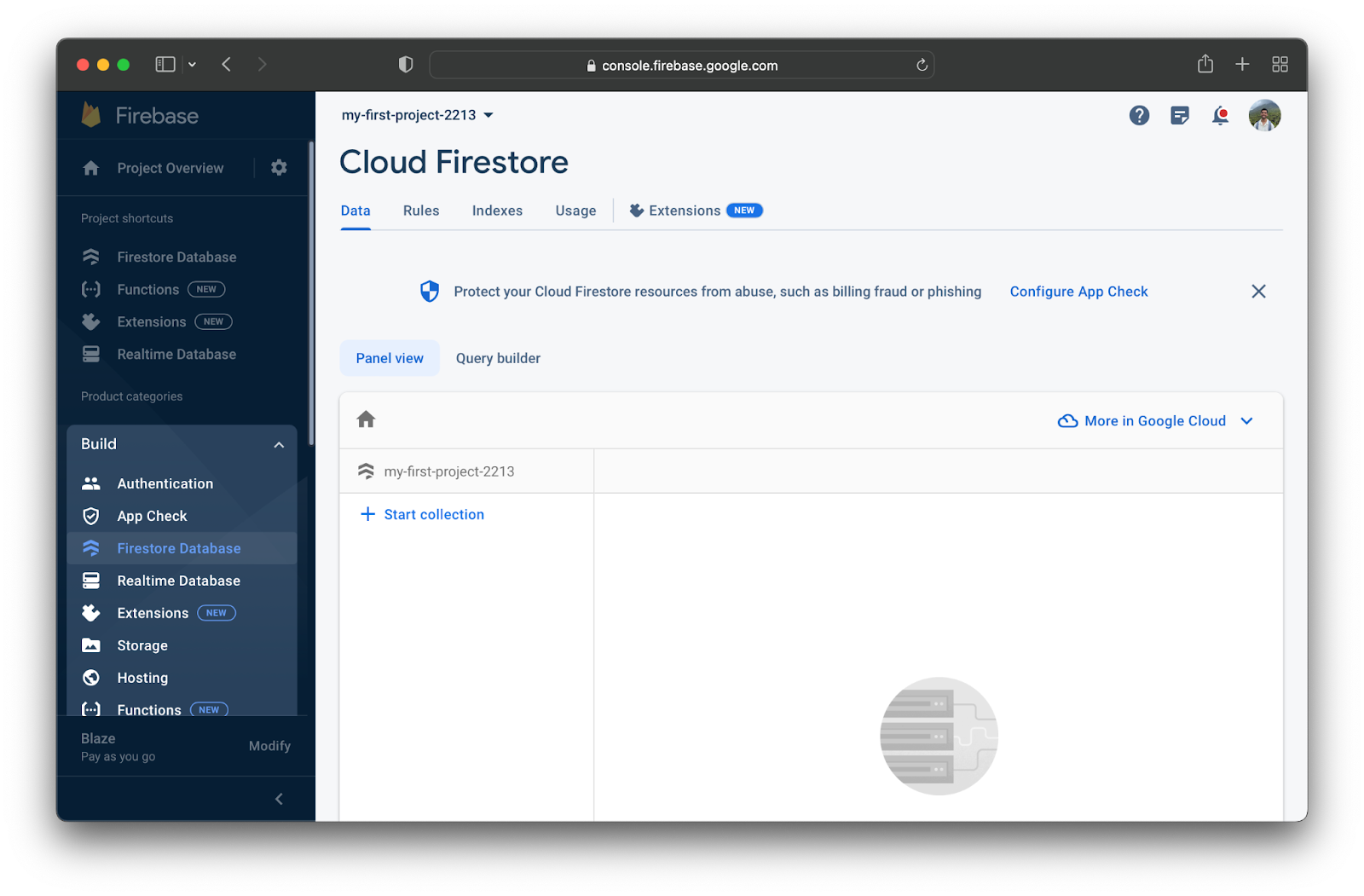Reload the page in the address bar
This screenshot has width=1364, height=896.
tap(922, 65)
